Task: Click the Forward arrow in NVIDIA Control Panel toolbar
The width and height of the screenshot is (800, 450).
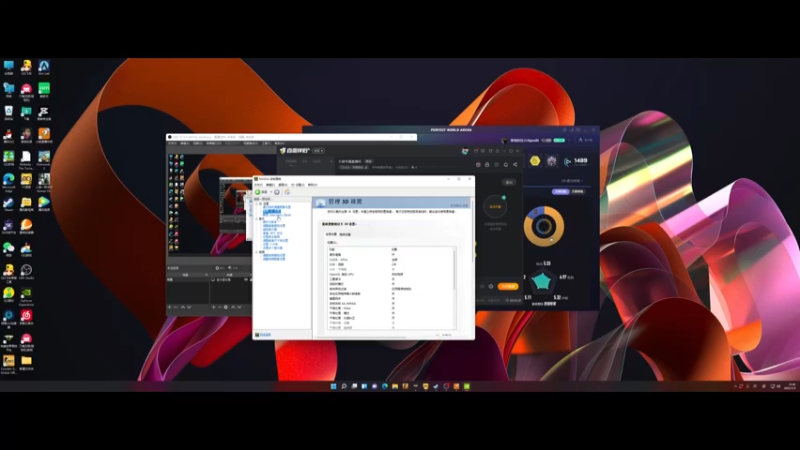Action: point(277,192)
